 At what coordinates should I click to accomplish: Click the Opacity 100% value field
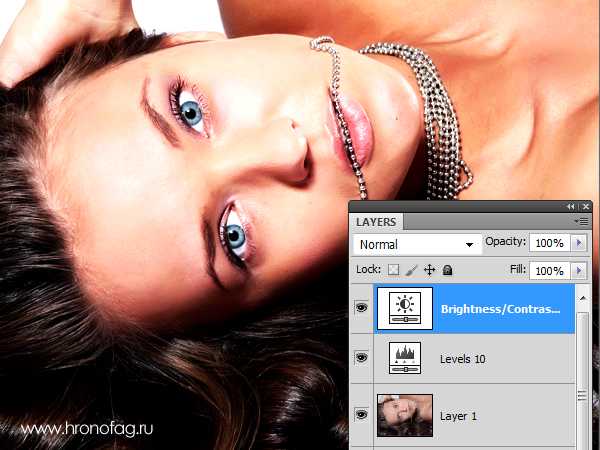pos(550,243)
